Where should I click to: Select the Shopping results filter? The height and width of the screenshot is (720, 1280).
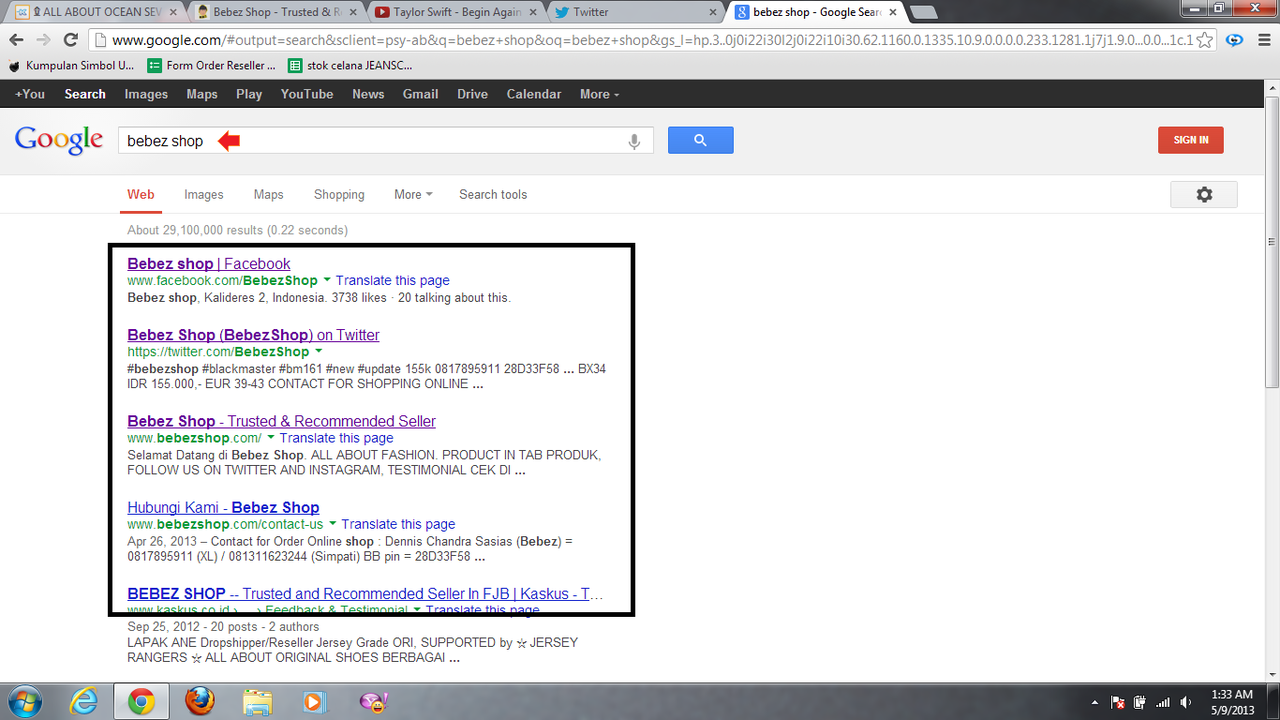click(339, 195)
